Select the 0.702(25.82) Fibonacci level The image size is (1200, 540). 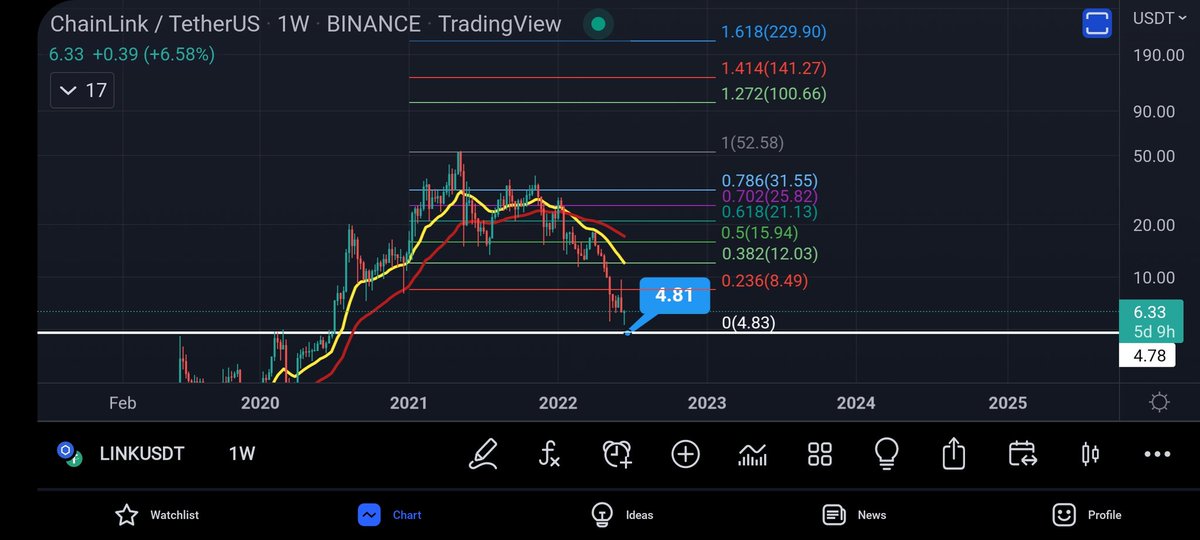769,197
